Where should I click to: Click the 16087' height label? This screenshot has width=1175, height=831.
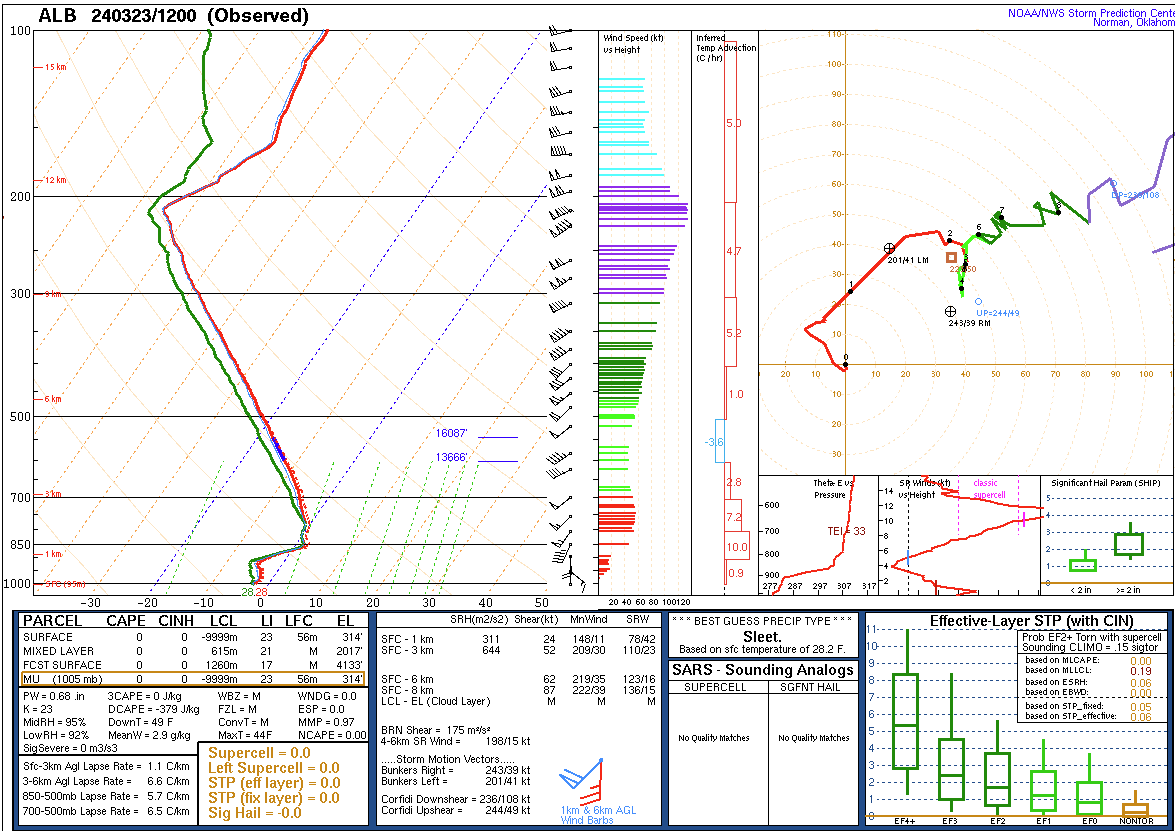pos(451,434)
